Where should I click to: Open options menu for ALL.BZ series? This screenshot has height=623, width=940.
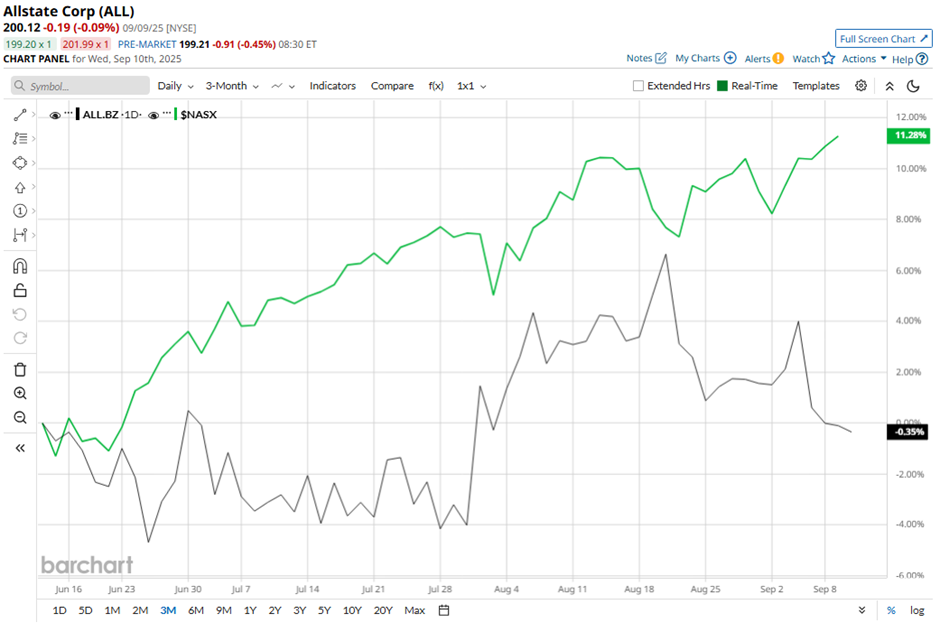(68, 113)
